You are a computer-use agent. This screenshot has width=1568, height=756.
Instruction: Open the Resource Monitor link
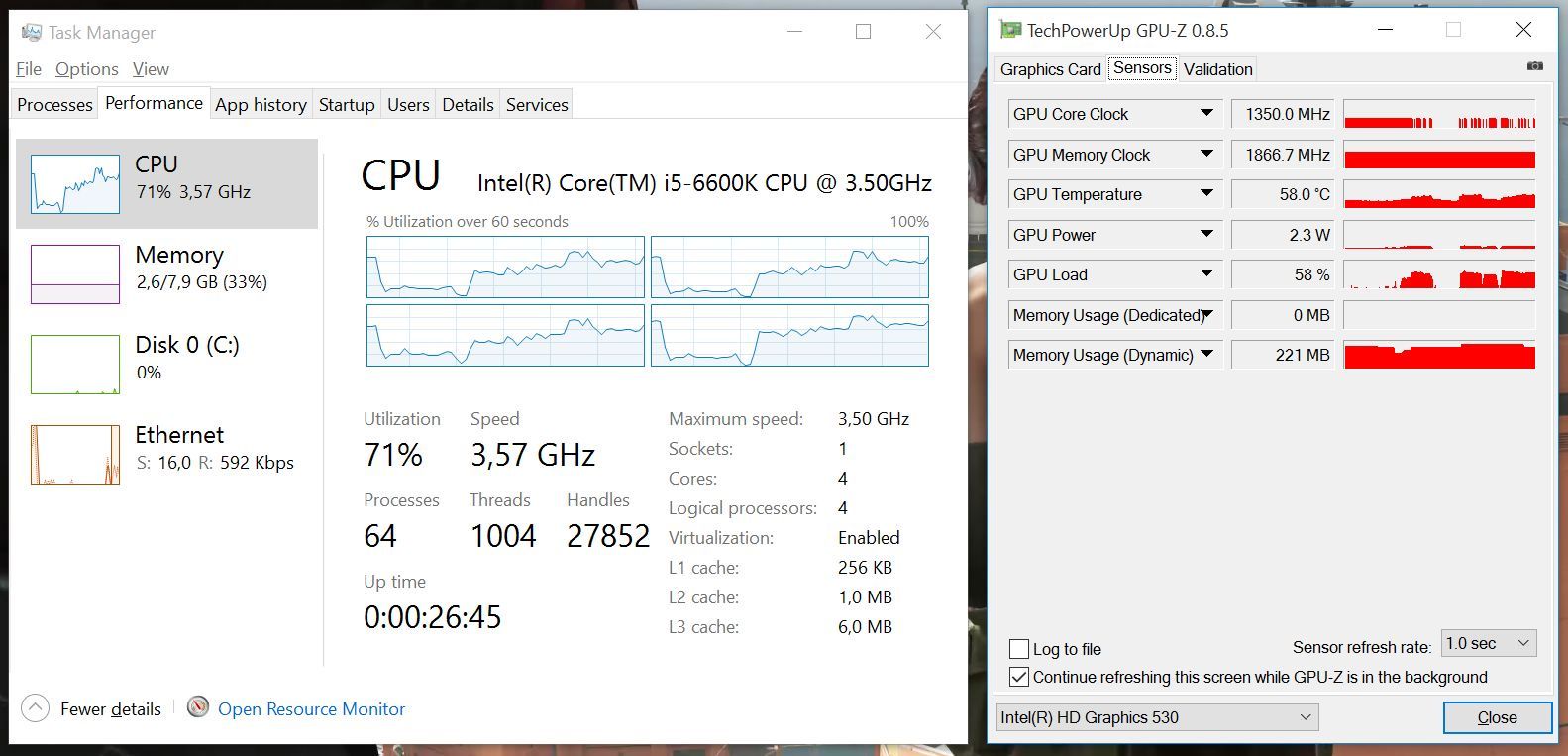(x=311, y=709)
